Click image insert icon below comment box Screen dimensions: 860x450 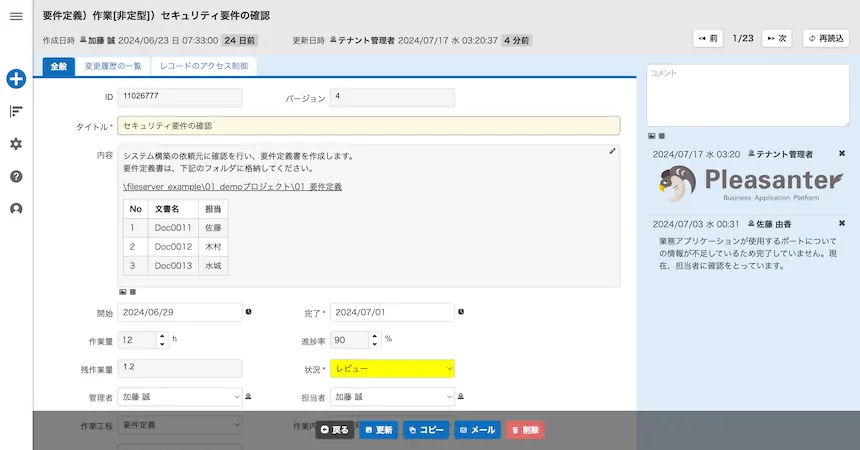(652, 136)
